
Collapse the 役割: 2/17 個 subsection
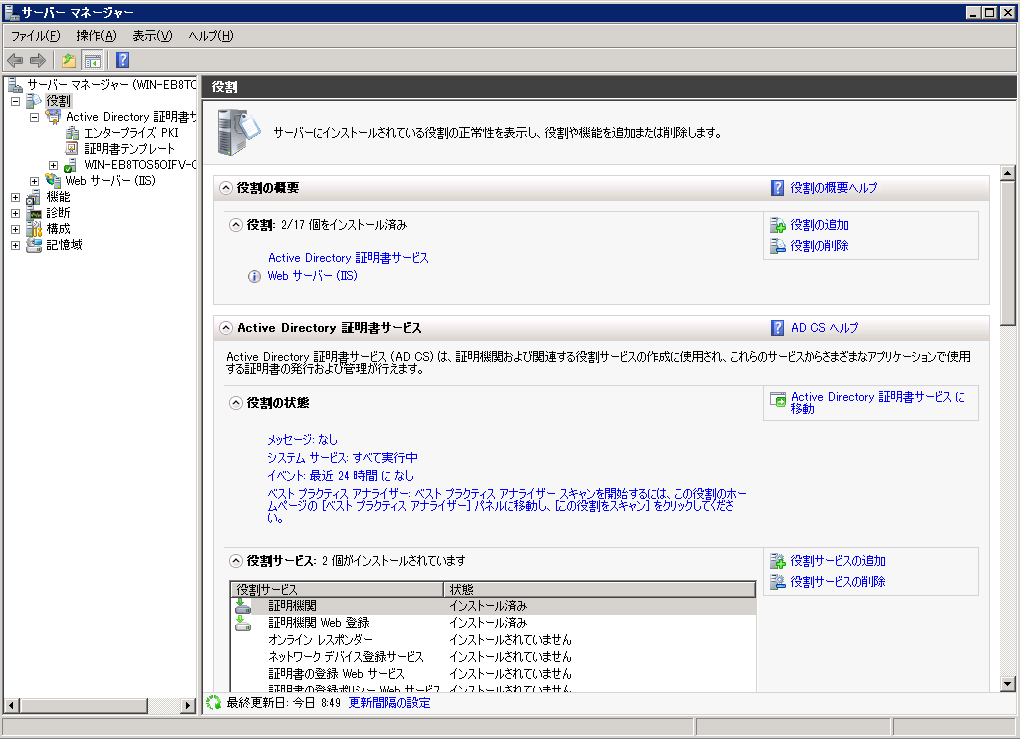(235, 225)
